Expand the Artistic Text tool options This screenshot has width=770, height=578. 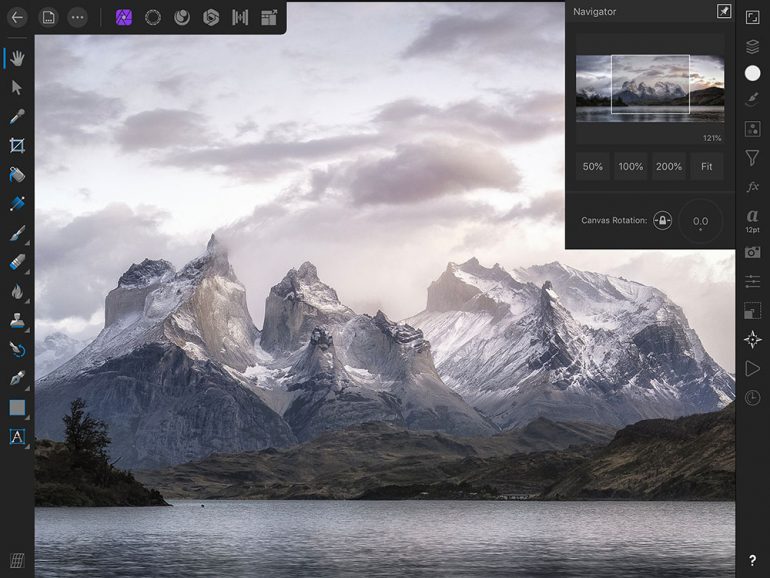[17, 436]
